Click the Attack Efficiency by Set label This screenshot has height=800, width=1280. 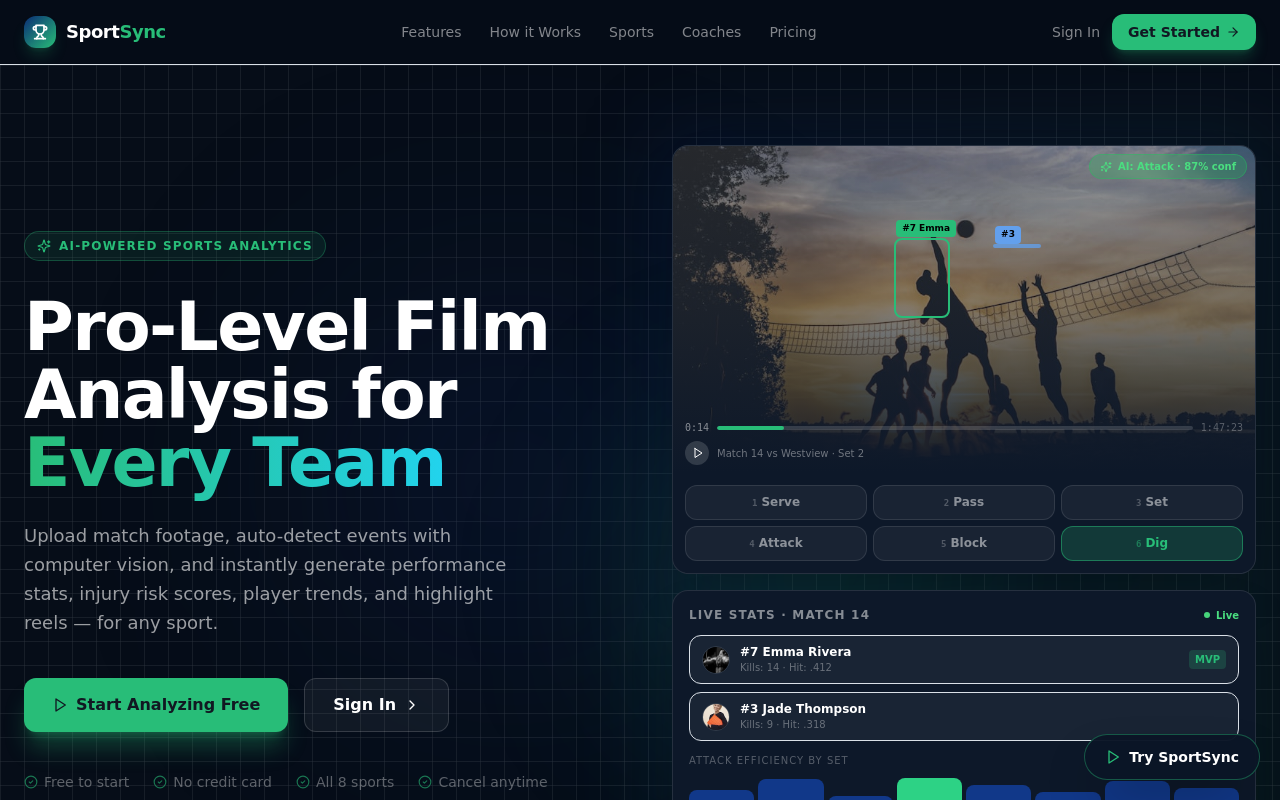768,761
